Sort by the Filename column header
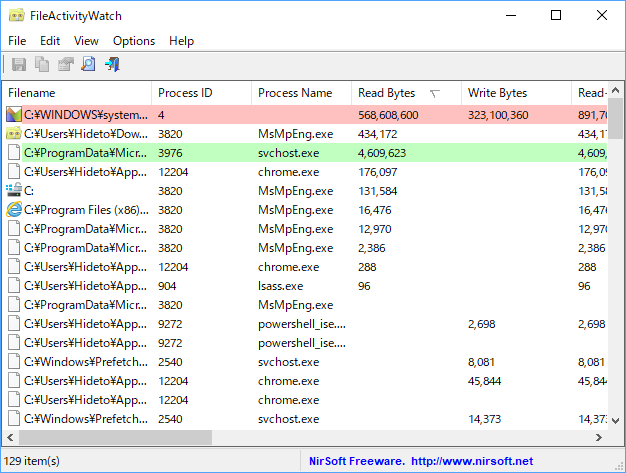This screenshot has height=473, width=626. tap(77, 93)
